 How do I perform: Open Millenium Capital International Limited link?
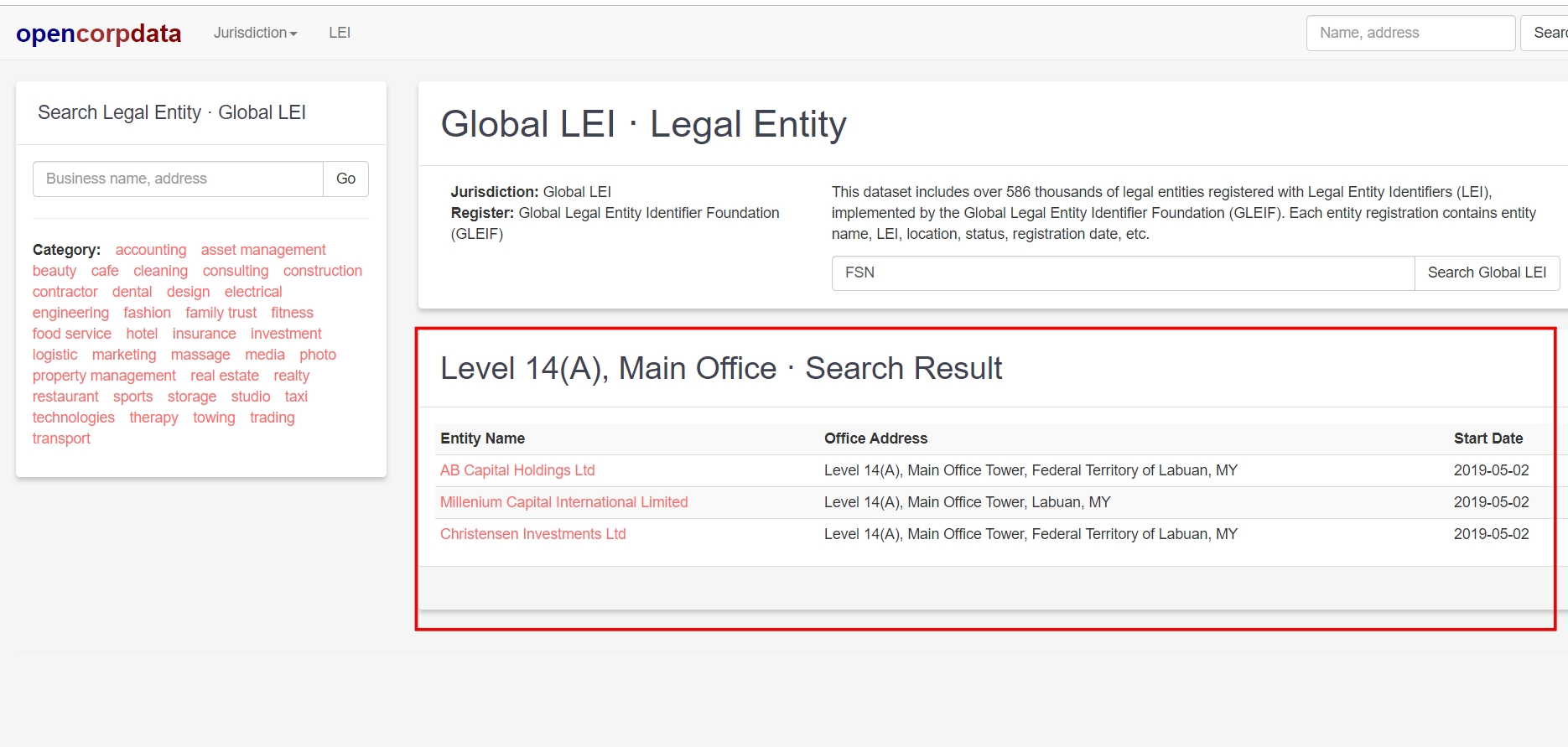coord(563,502)
